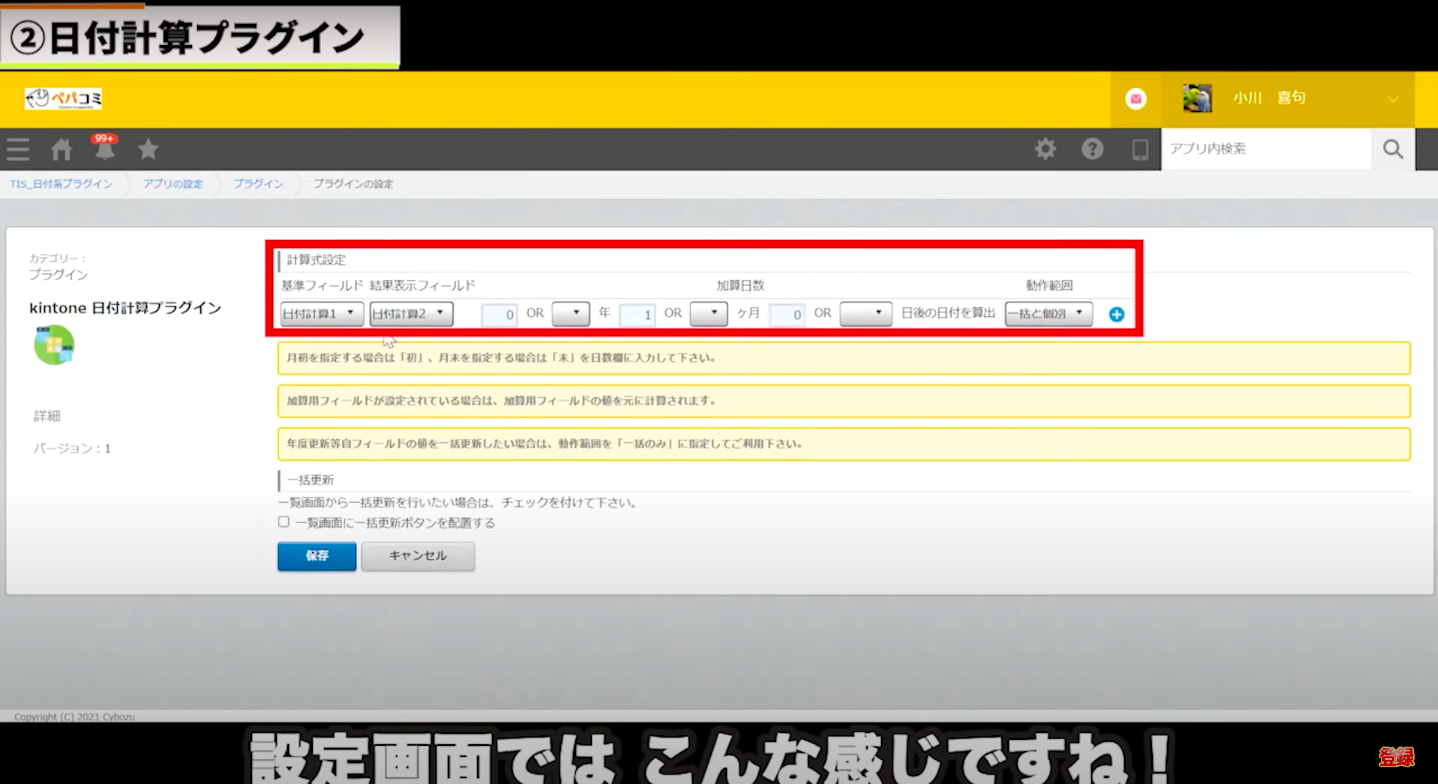Go to the home icon
The width and height of the screenshot is (1438, 784).
[62, 150]
